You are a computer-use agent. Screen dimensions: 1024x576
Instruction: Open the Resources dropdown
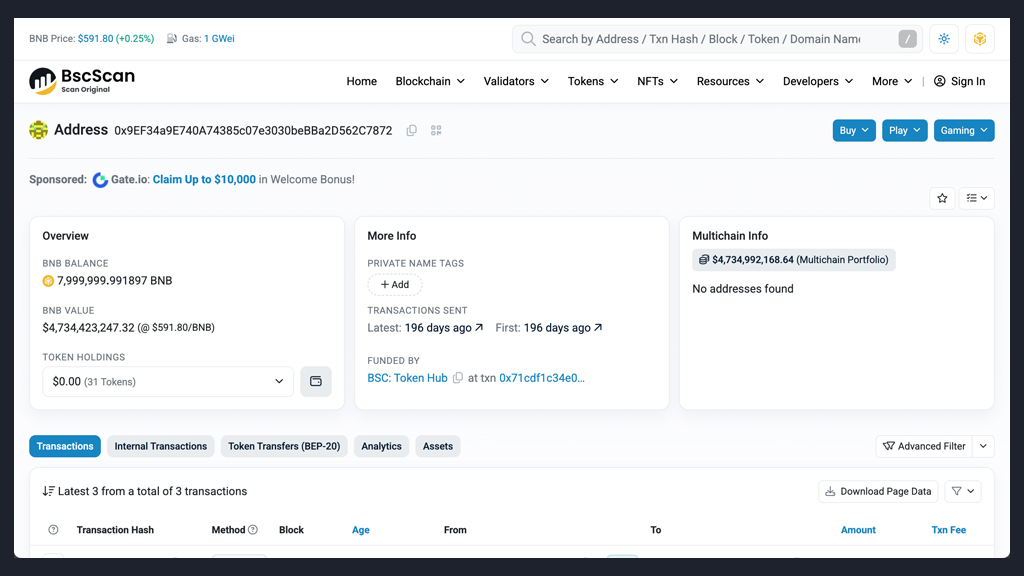(730, 81)
